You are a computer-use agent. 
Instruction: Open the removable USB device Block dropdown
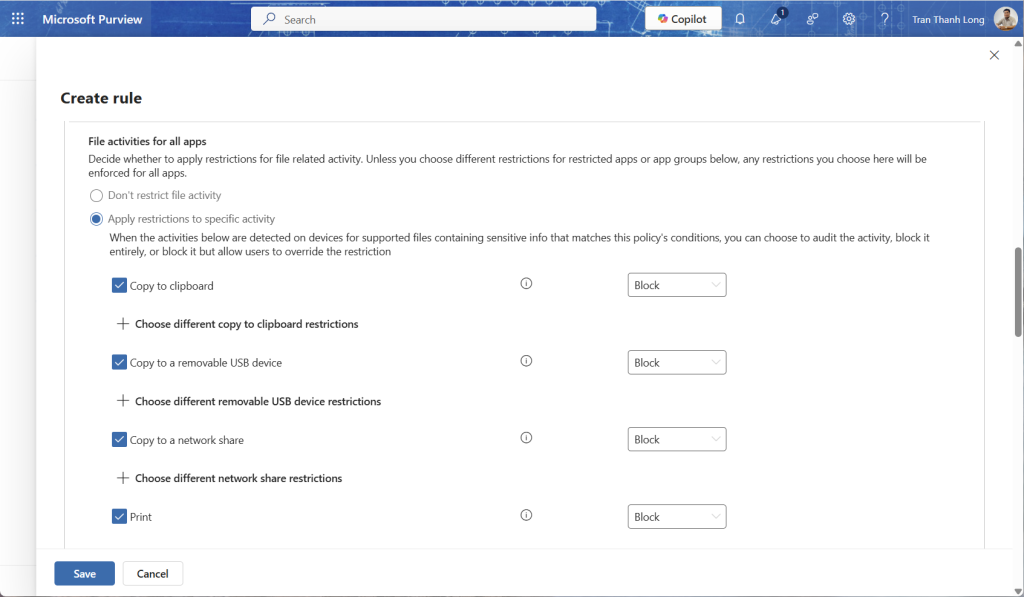[x=677, y=363]
